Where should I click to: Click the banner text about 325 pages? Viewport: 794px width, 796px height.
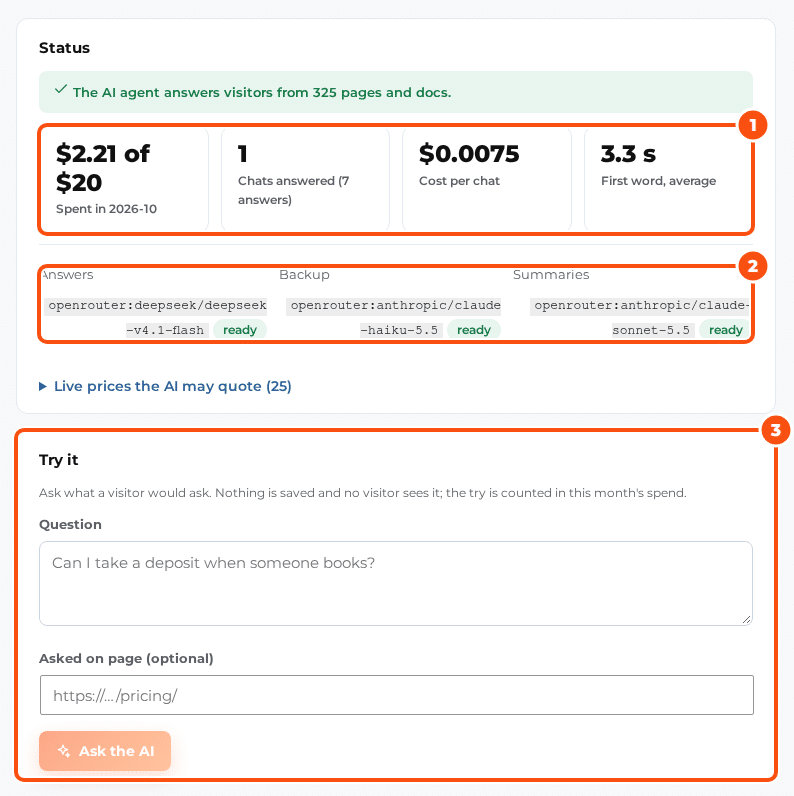[x=262, y=92]
